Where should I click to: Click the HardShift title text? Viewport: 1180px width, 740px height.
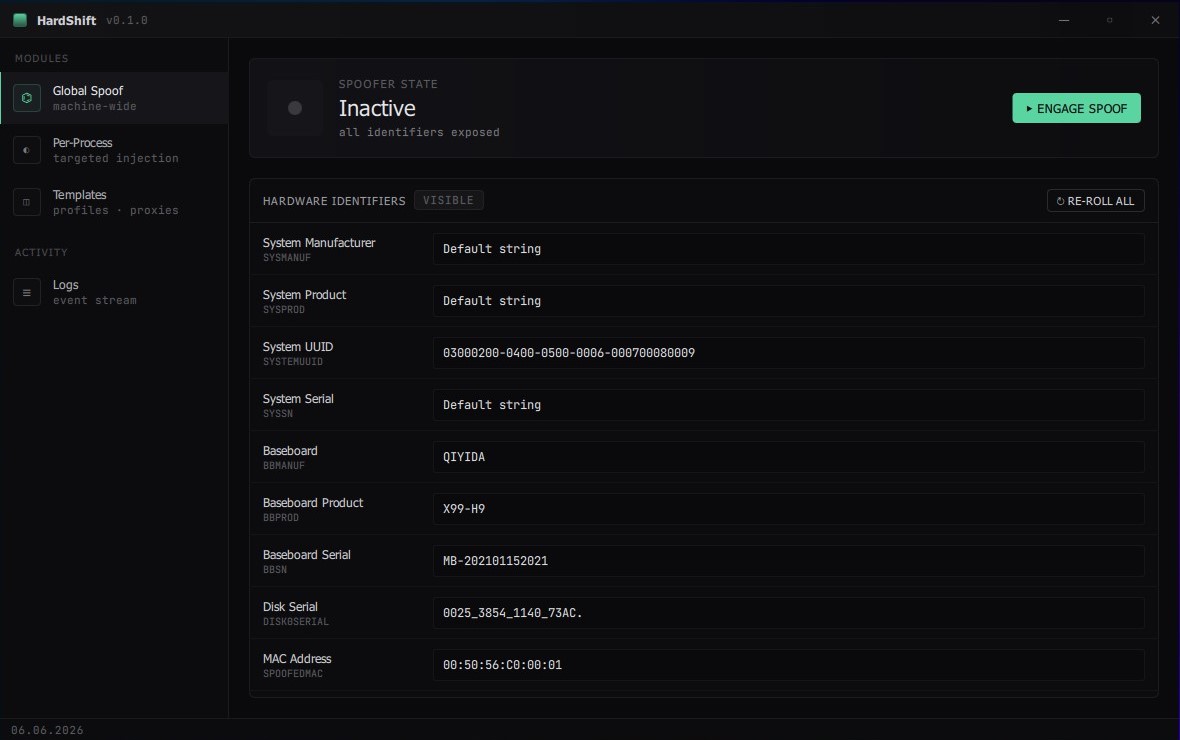tap(66, 20)
